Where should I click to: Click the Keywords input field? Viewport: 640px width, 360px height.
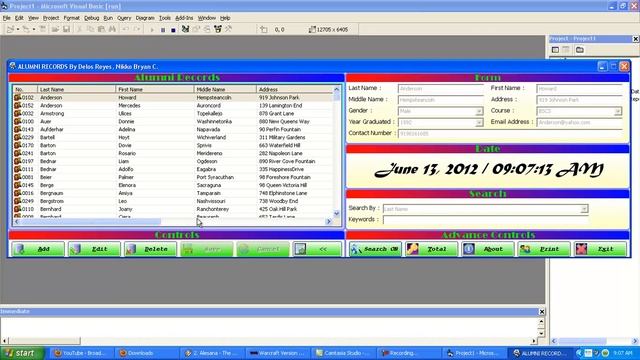click(x=485, y=220)
